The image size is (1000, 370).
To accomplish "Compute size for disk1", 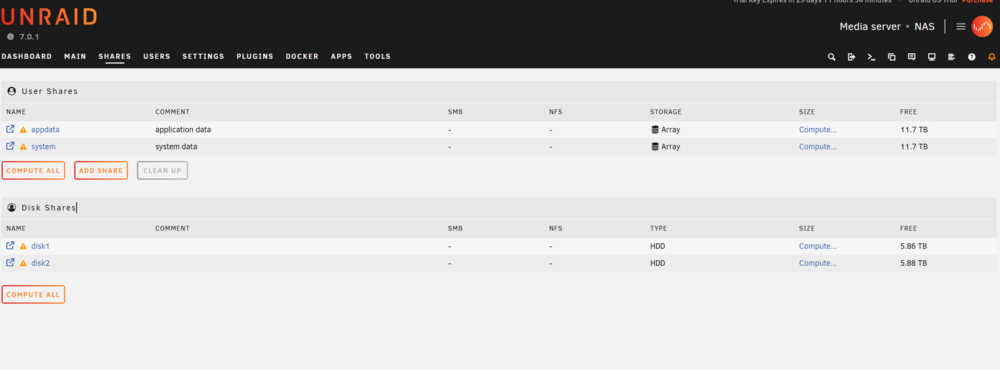I will [818, 246].
